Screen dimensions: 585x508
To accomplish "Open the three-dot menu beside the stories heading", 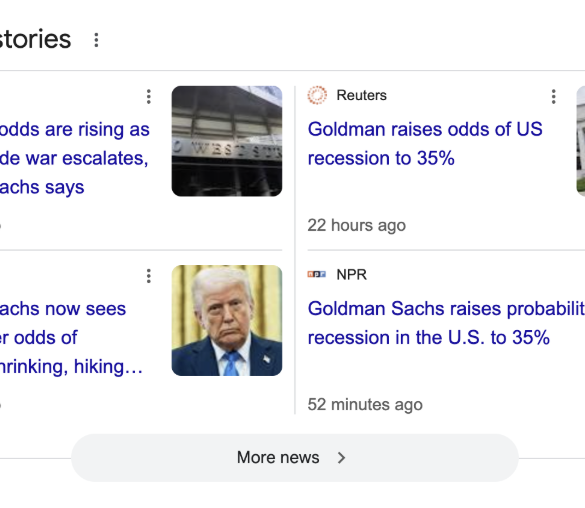I will point(96,40).
